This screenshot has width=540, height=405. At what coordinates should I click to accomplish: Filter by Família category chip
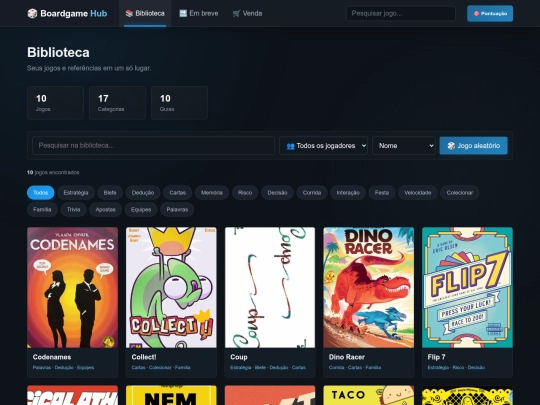point(42,209)
